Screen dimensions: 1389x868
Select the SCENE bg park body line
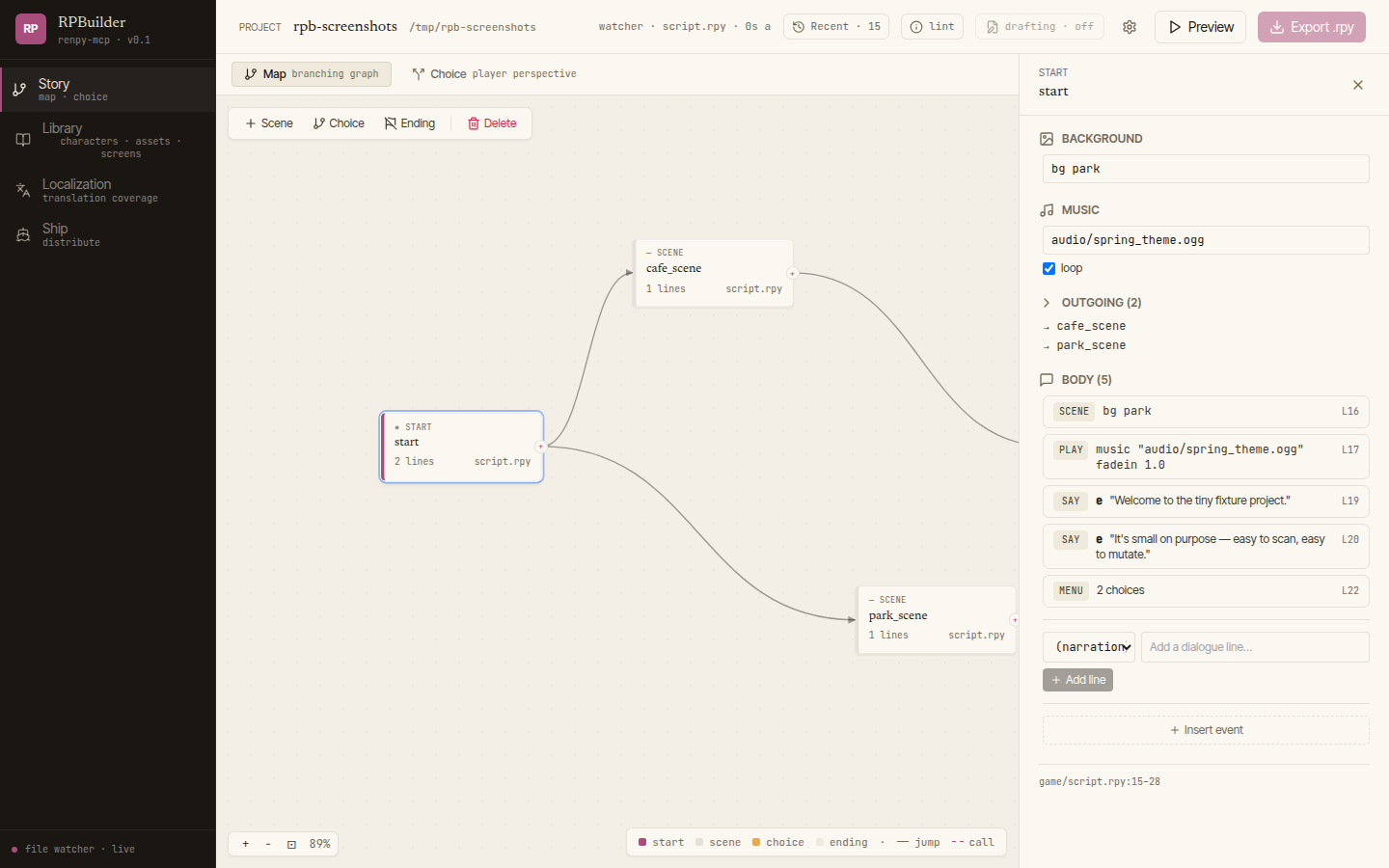[x=1206, y=412]
